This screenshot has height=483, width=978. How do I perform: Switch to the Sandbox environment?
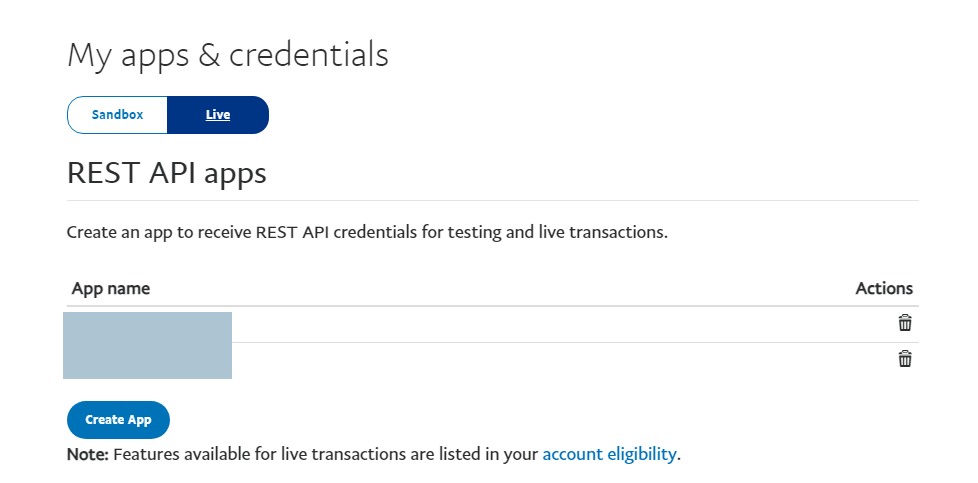tap(117, 115)
